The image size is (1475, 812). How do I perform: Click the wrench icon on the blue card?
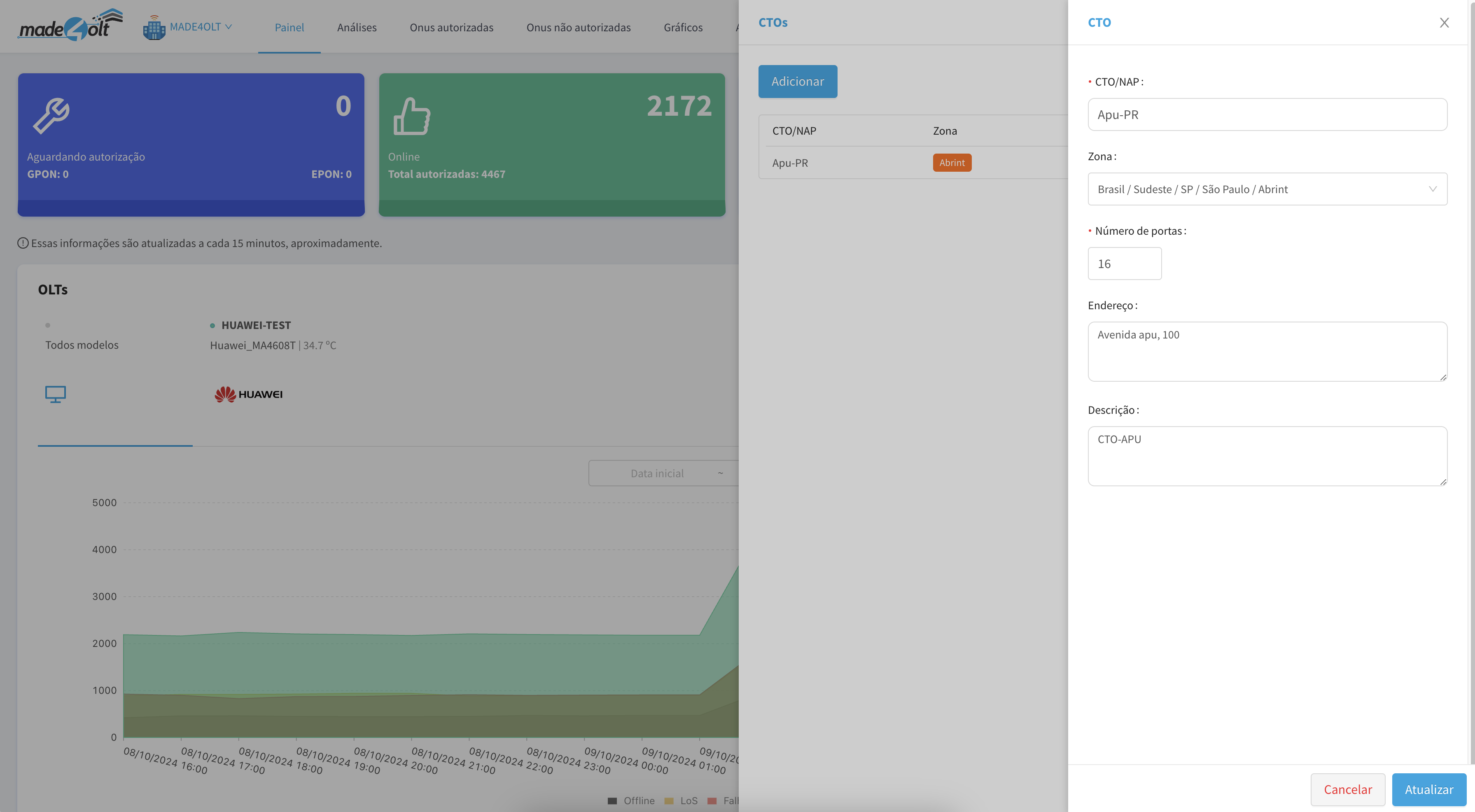point(51,116)
